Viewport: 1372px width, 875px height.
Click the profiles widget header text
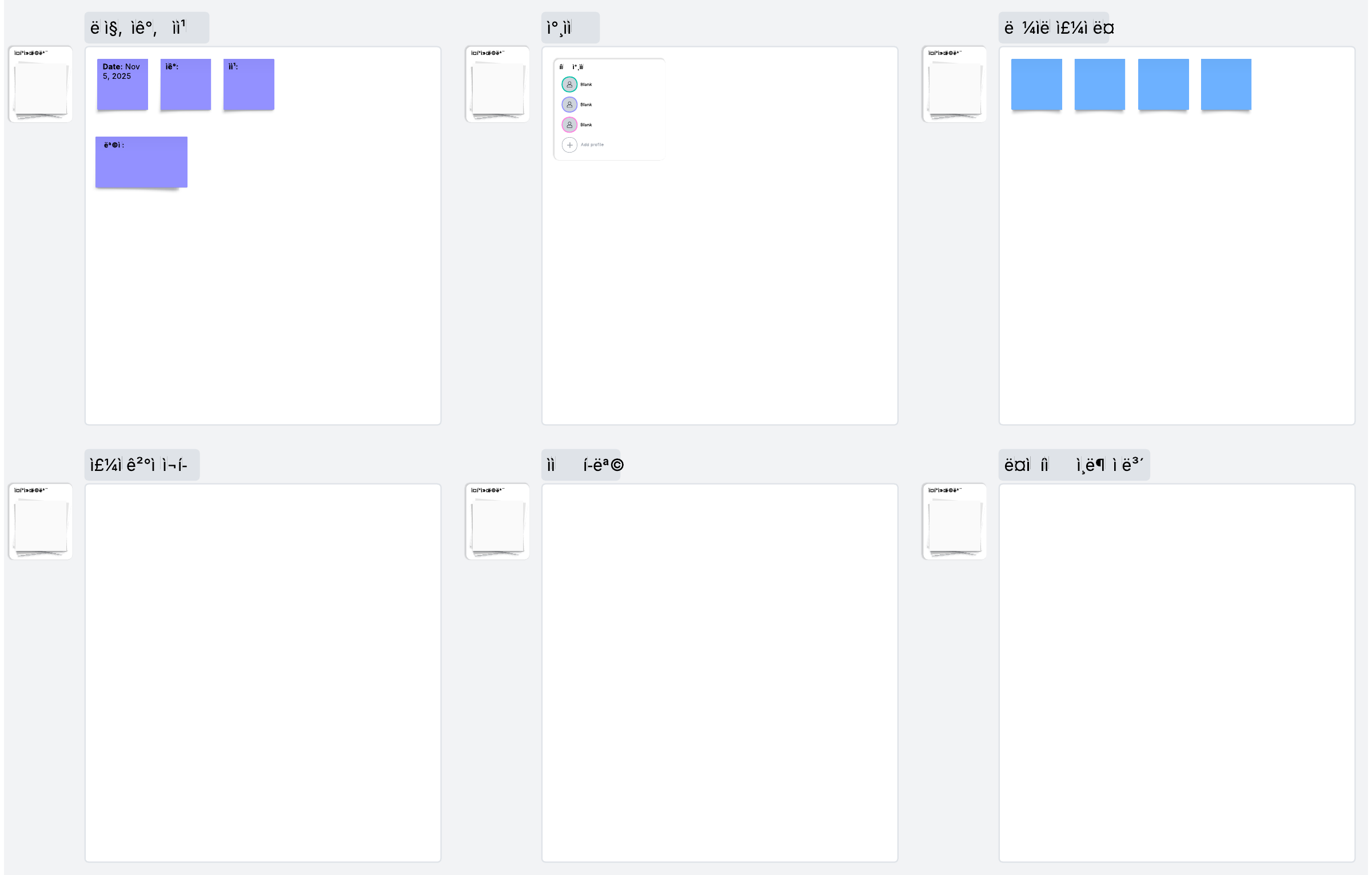coord(571,67)
